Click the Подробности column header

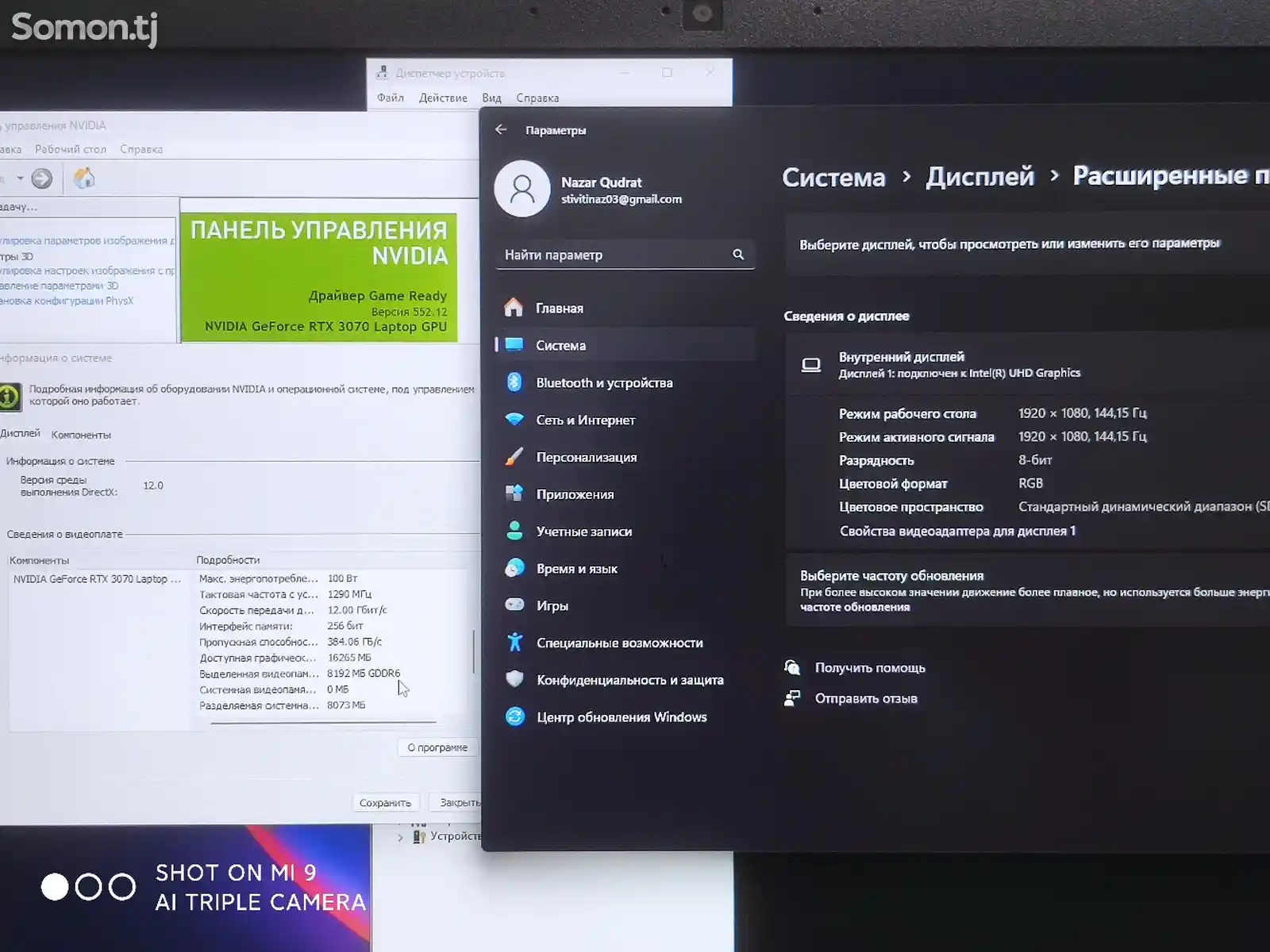[228, 560]
